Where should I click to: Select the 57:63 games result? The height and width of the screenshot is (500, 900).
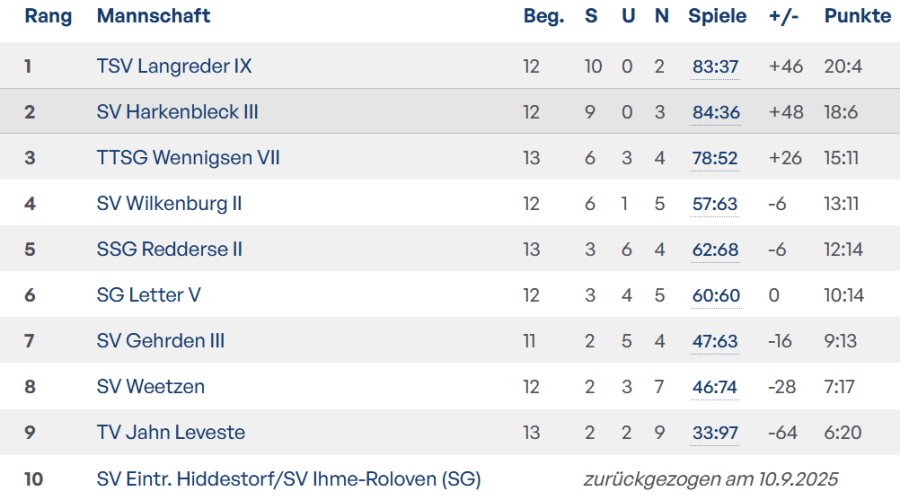pyautogui.click(x=715, y=204)
